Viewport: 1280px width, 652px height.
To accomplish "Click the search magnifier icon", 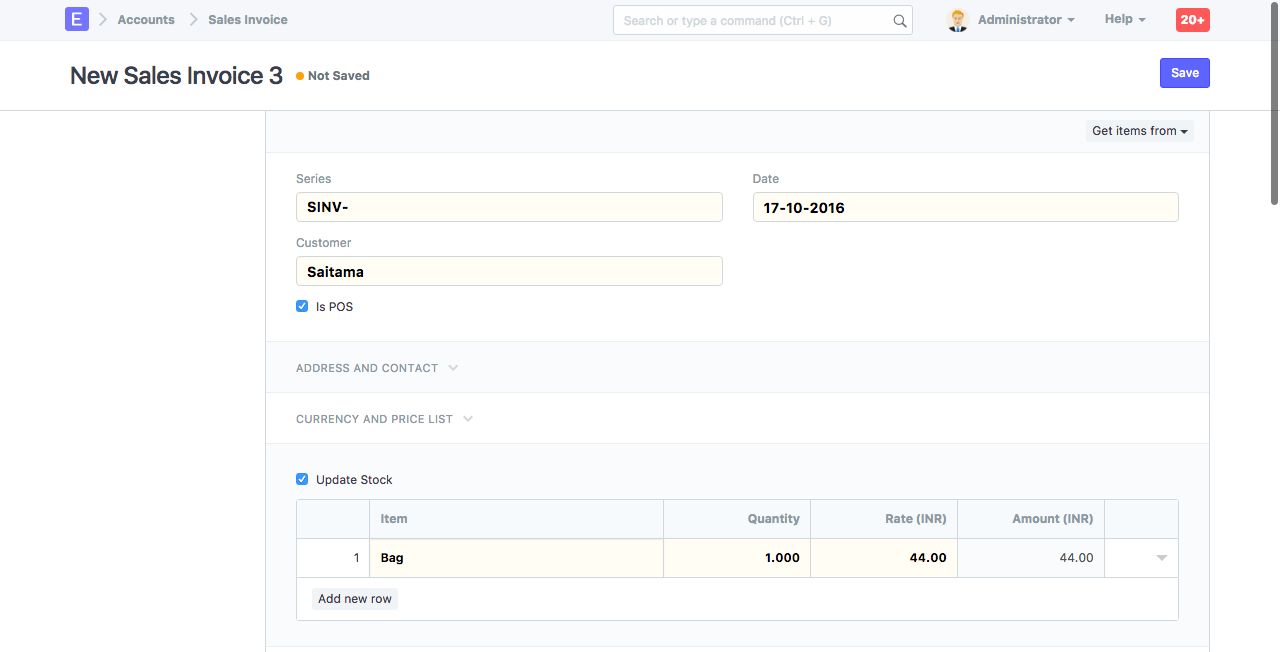I will pos(899,20).
